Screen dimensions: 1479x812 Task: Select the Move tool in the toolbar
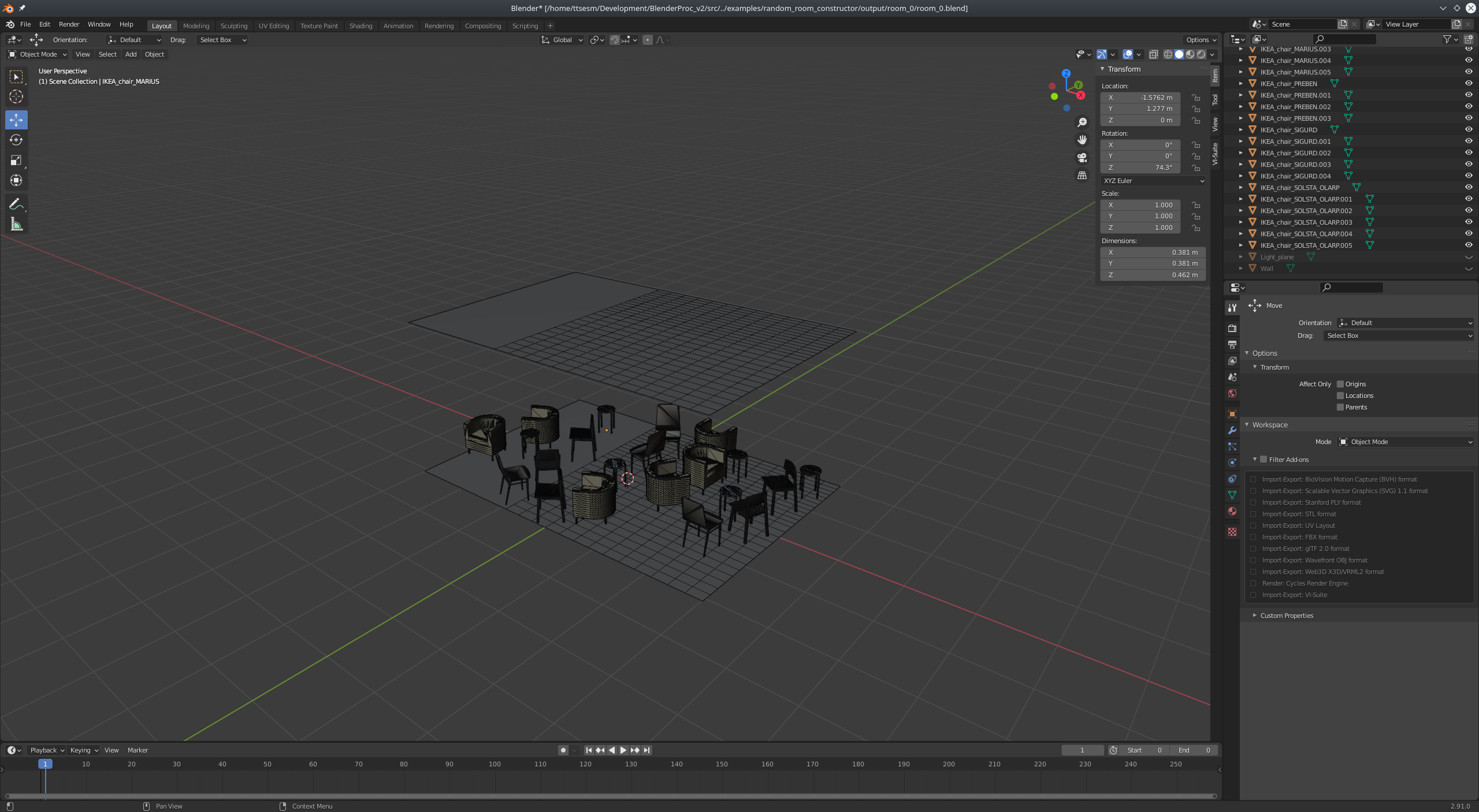(x=16, y=120)
